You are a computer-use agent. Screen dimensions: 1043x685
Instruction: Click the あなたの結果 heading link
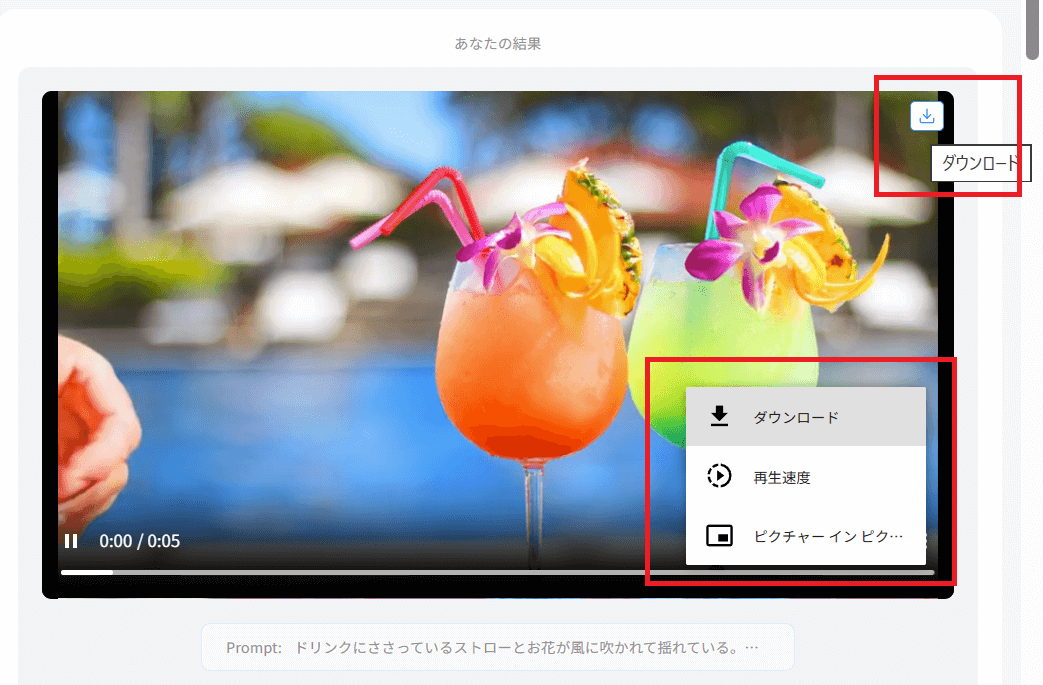(x=497, y=42)
